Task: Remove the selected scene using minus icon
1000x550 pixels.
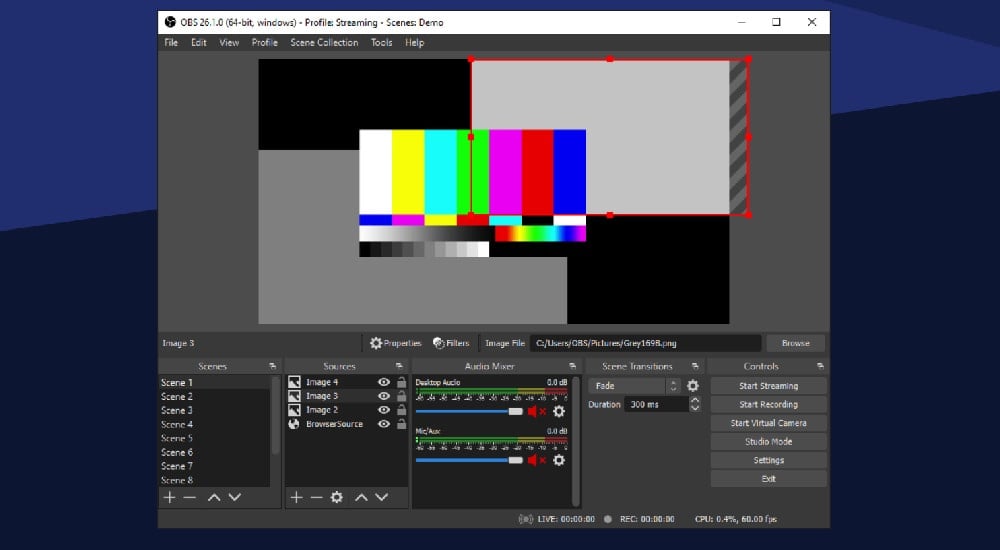Action: pos(189,497)
